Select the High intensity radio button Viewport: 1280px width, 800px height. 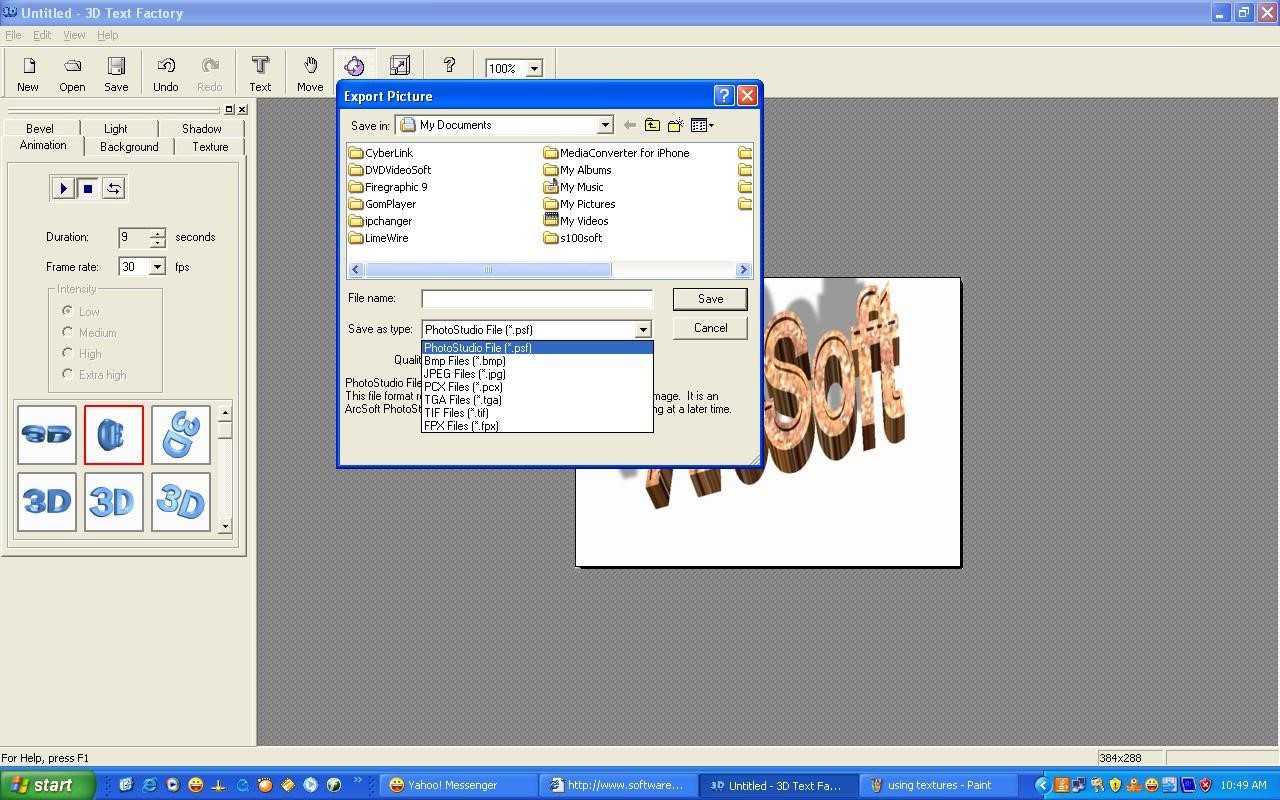[66, 353]
